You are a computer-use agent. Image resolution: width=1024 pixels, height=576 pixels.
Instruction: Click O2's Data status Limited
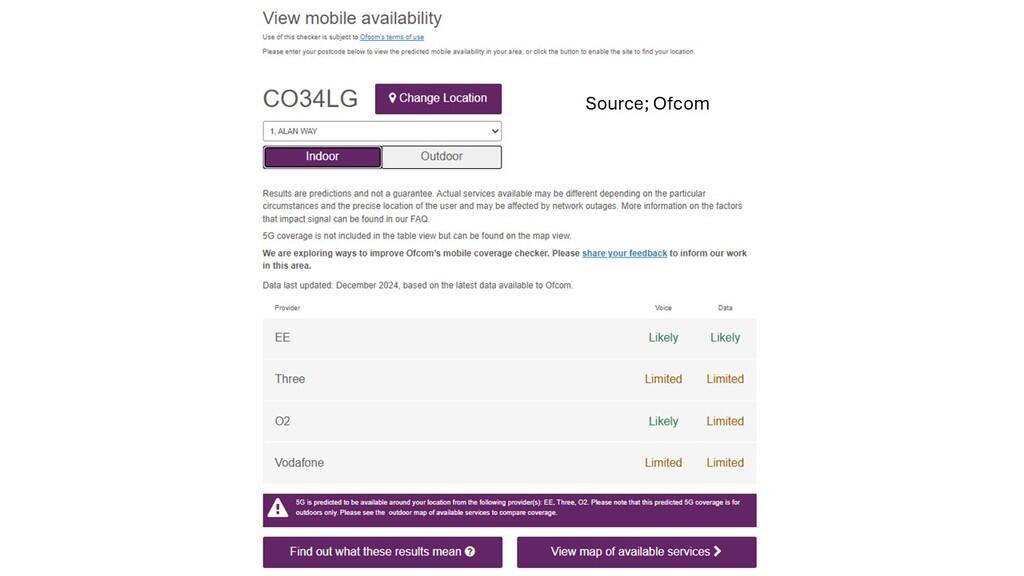pyautogui.click(x=725, y=421)
